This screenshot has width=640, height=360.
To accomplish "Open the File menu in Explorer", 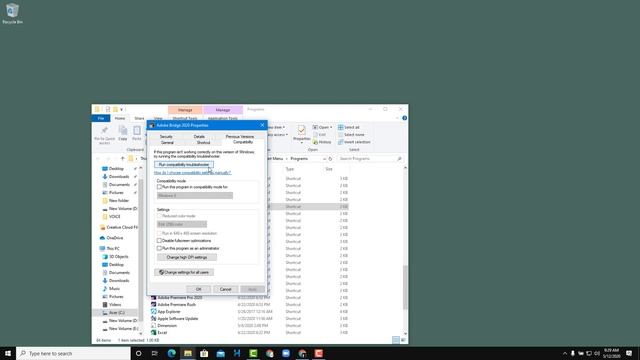I will [101, 118].
